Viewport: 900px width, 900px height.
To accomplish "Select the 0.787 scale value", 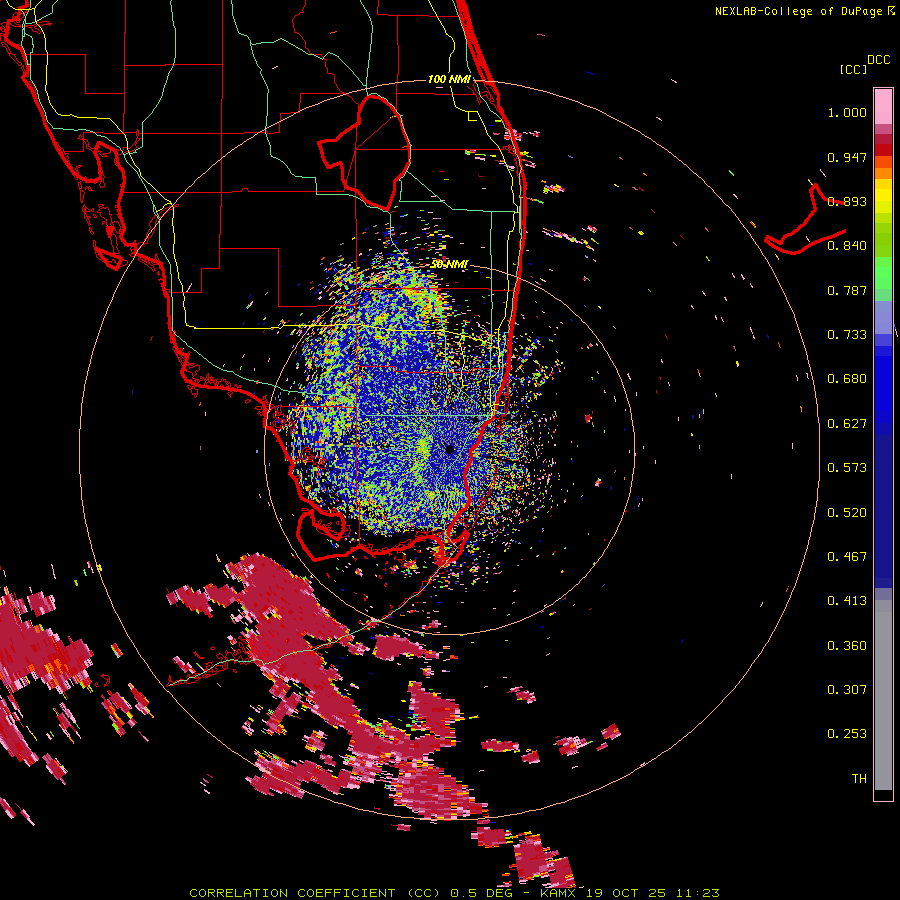I will tap(847, 290).
